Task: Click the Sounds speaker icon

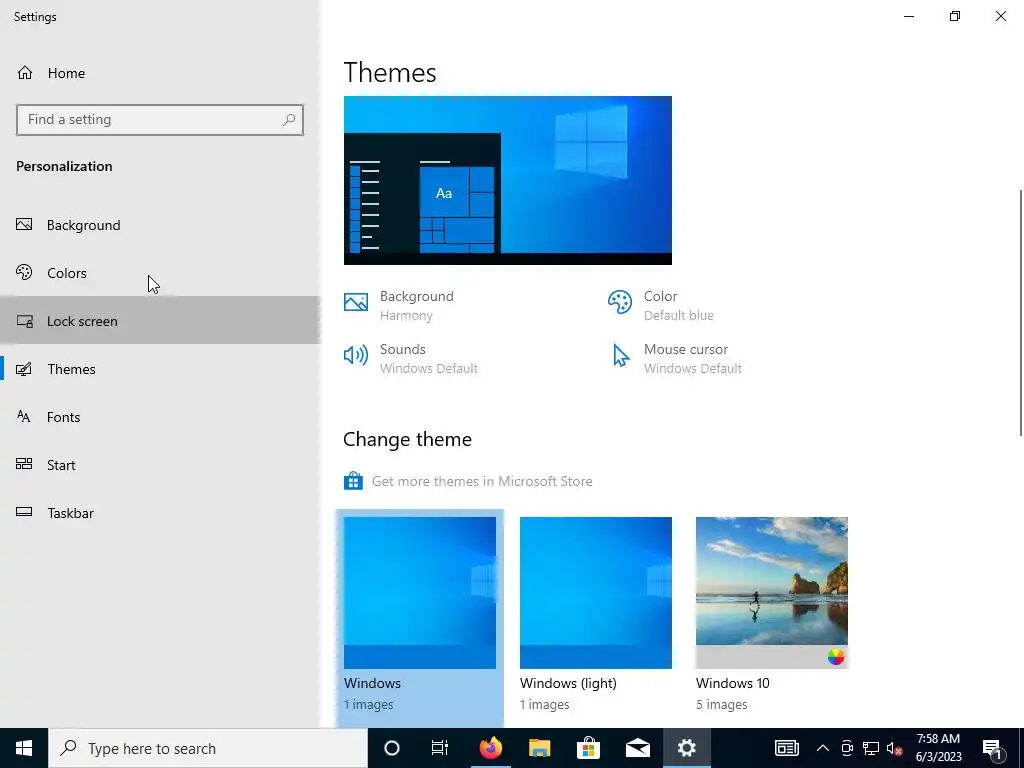Action: click(356, 355)
